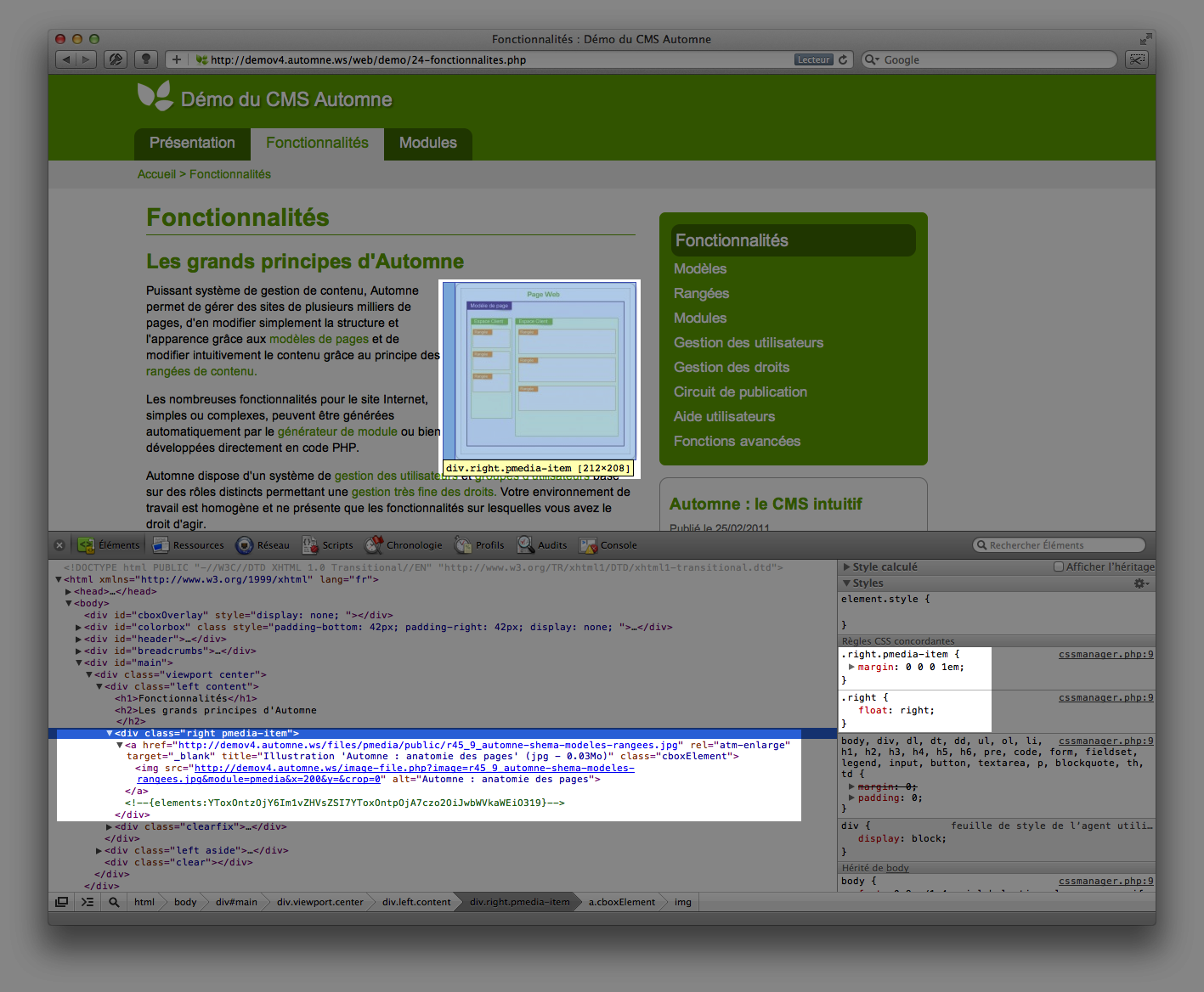Click the dock-to-window icon in the status bar
The image size is (1204, 992).
pyautogui.click(x=61, y=902)
